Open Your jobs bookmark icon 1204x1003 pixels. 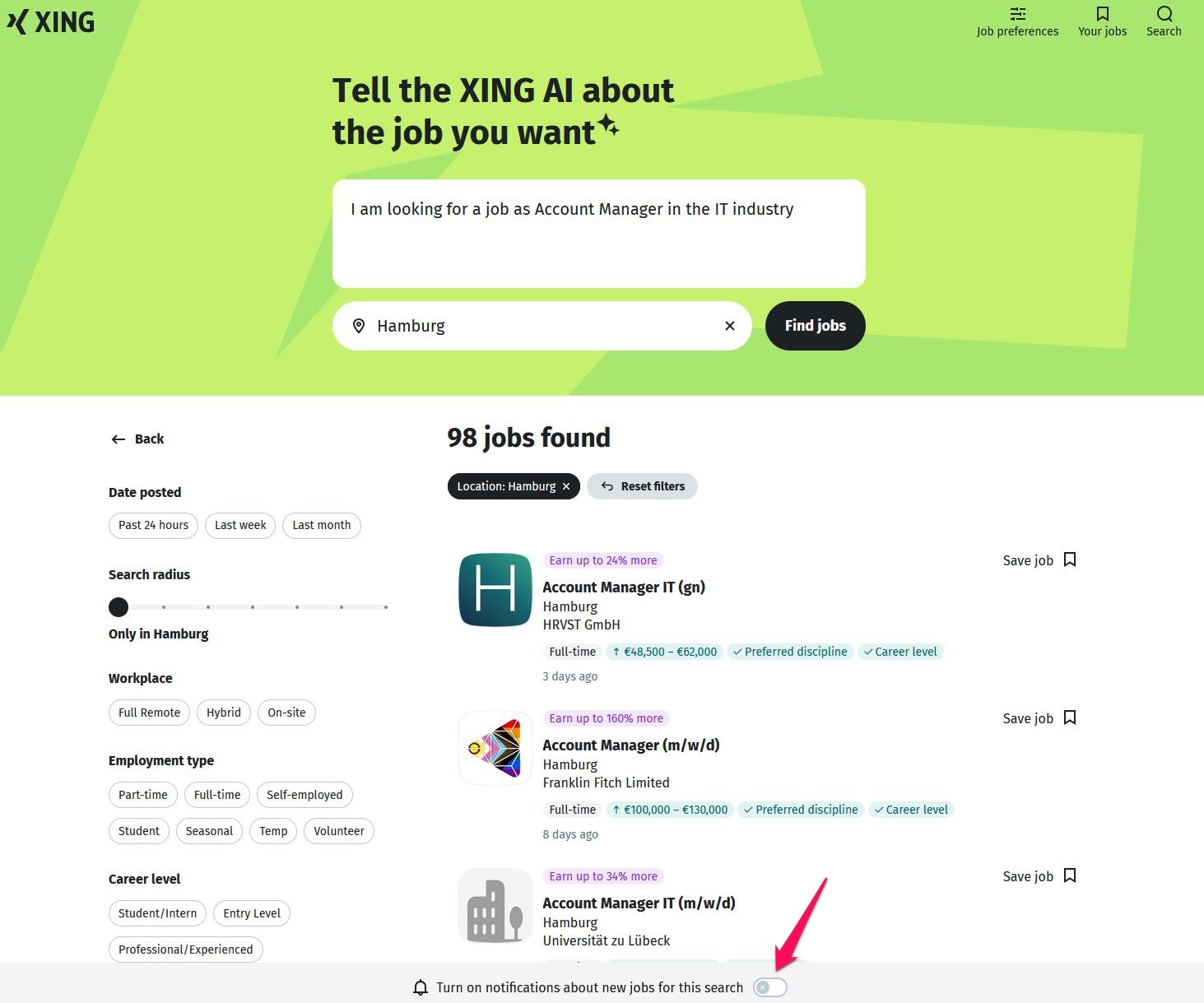pyautogui.click(x=1102, y=14)
